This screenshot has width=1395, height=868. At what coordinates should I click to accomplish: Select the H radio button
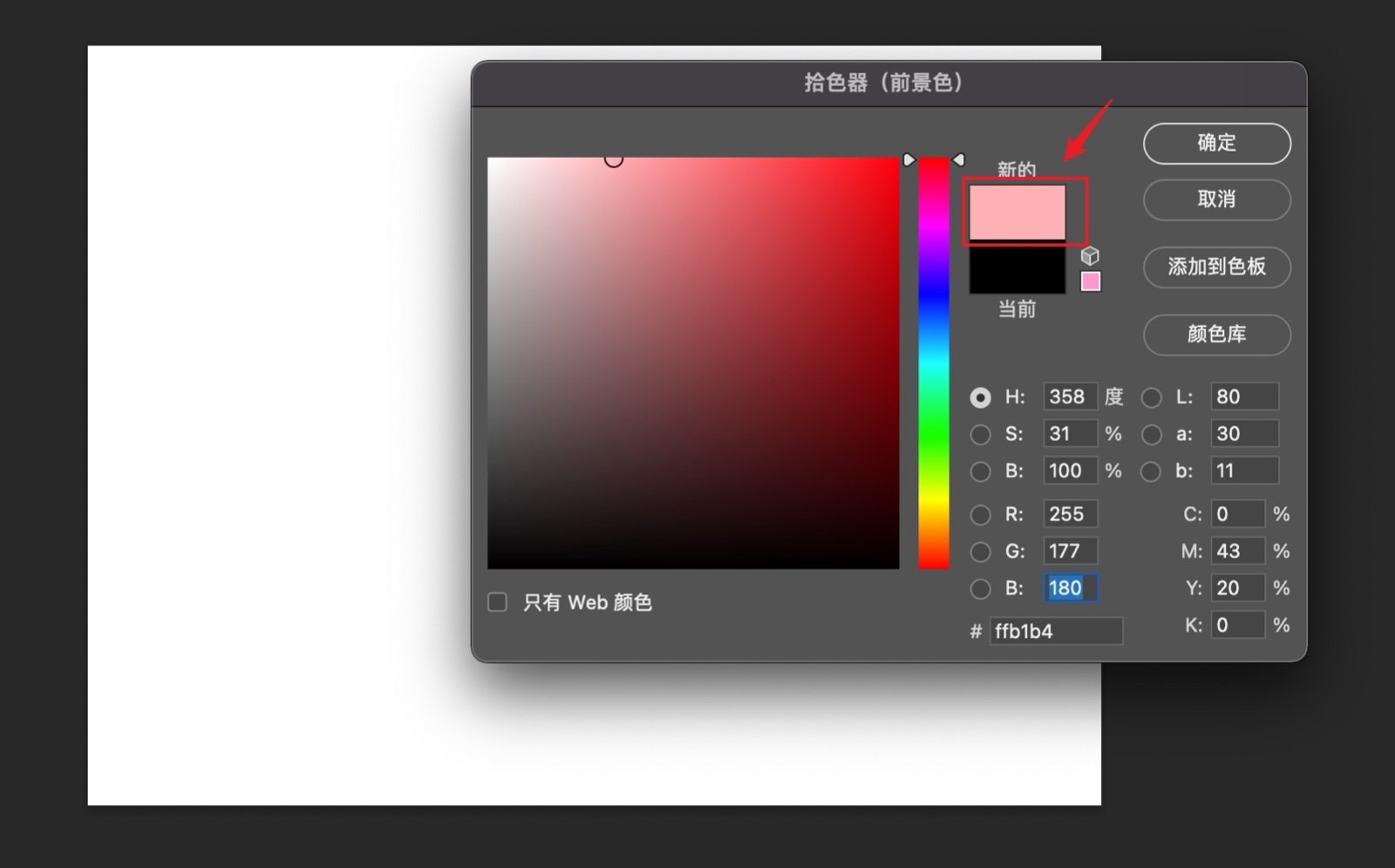pos(980,397)
